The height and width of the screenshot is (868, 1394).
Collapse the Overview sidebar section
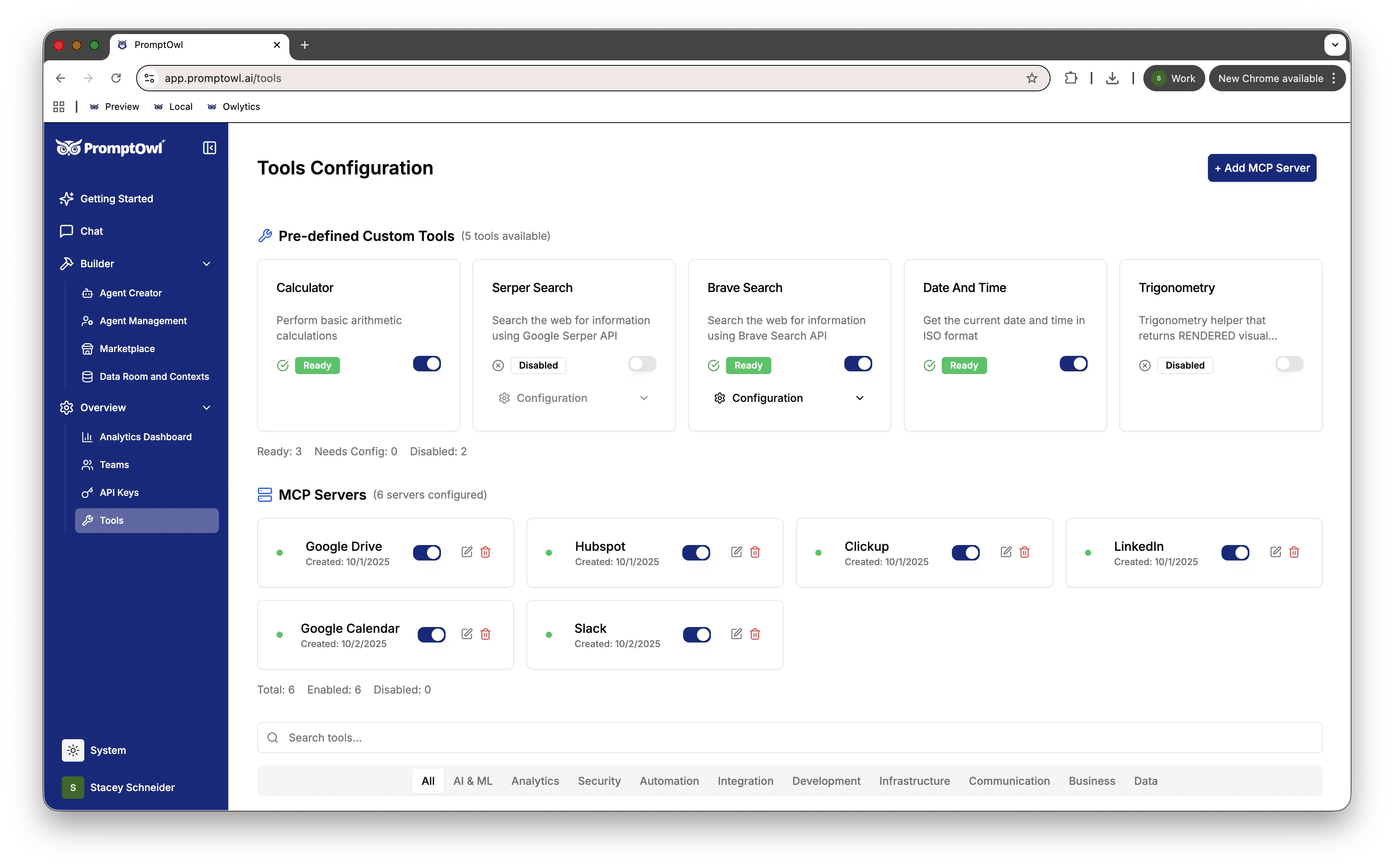pos(207,408)
